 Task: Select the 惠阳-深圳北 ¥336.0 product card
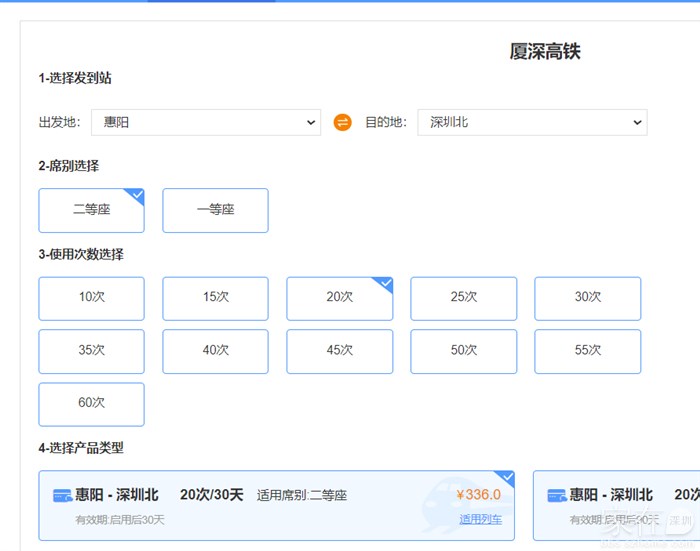coord(276,506)
